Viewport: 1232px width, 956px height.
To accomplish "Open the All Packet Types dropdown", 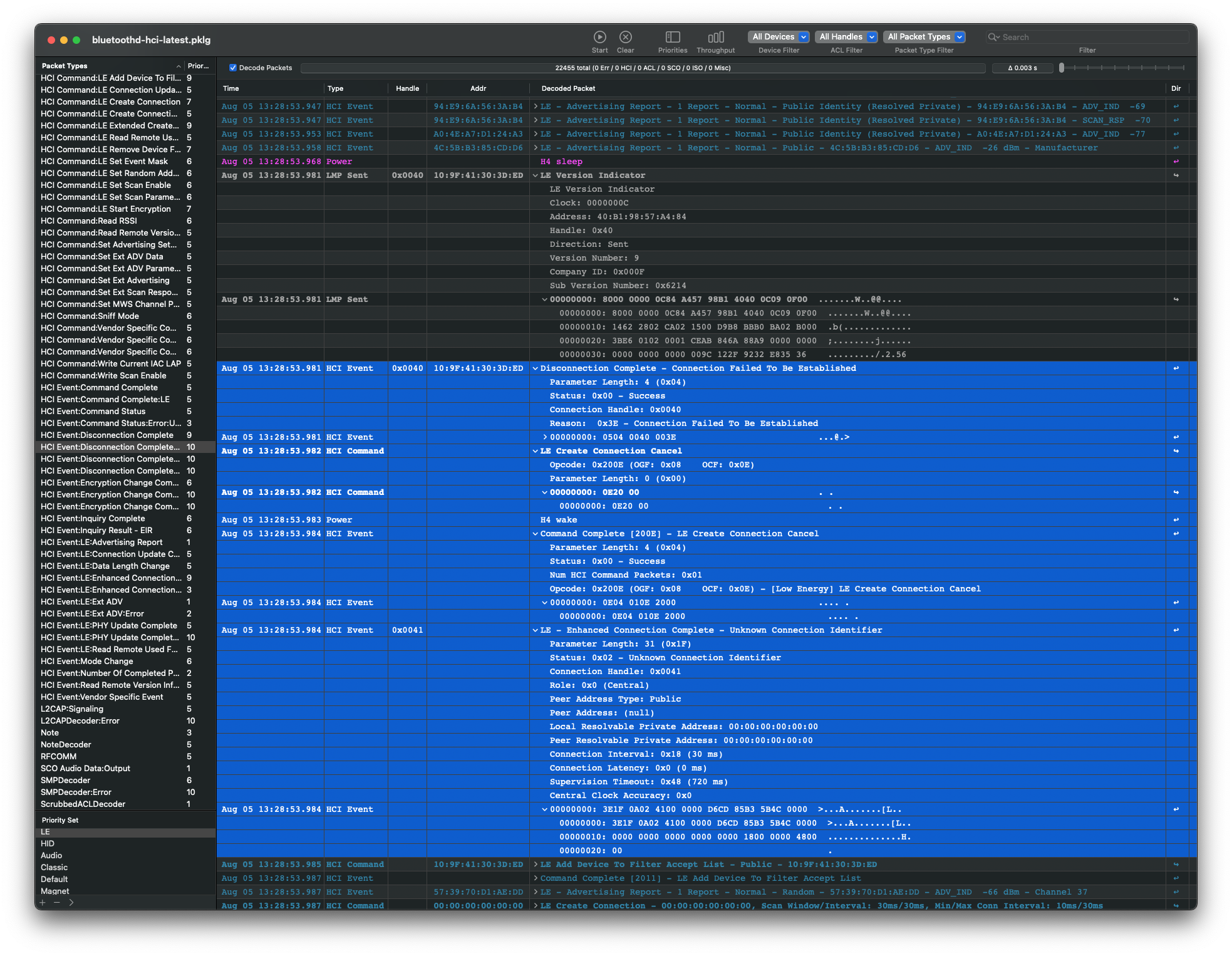I will click(924, 37).
